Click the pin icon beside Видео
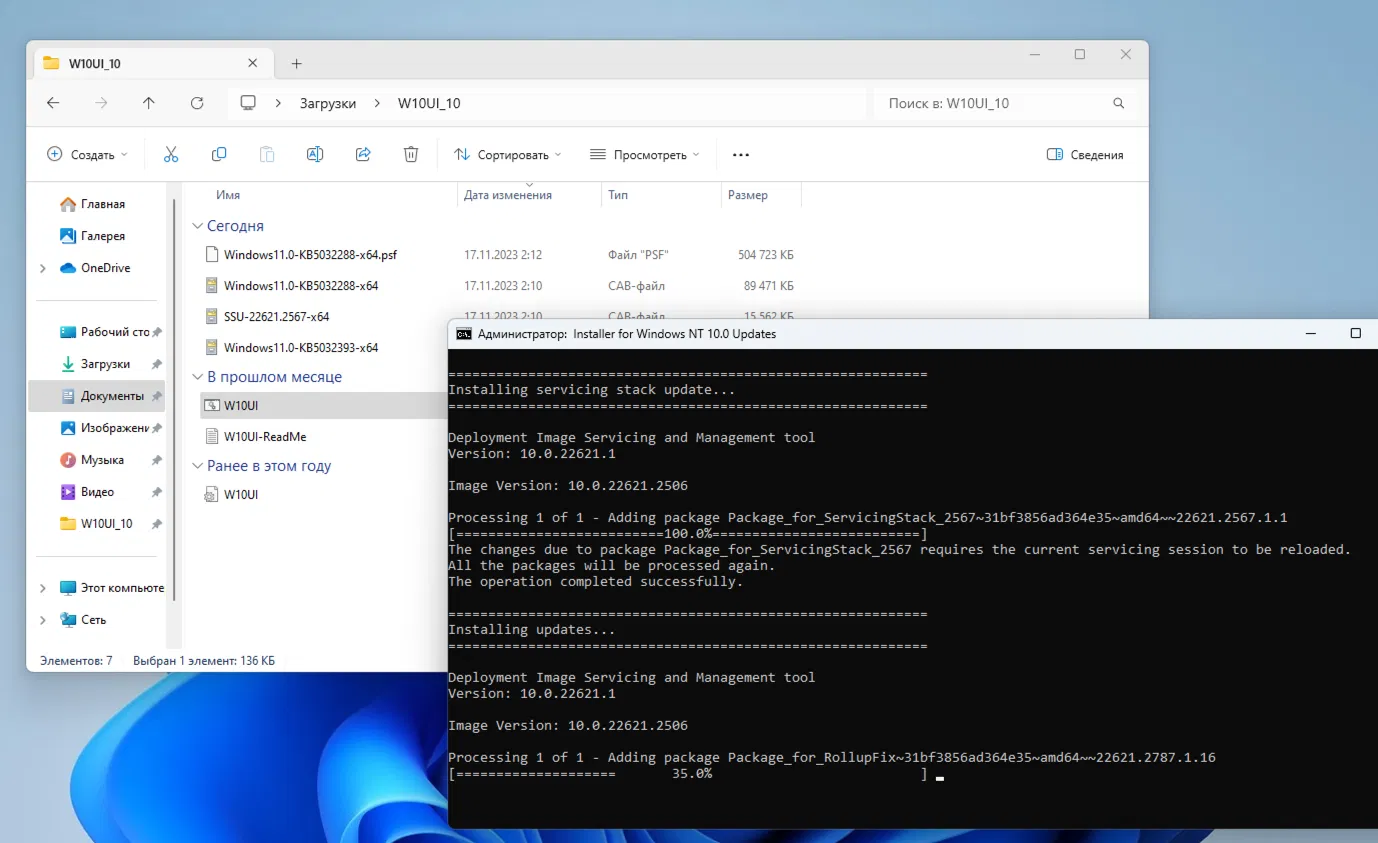 [x=157, y=492]
